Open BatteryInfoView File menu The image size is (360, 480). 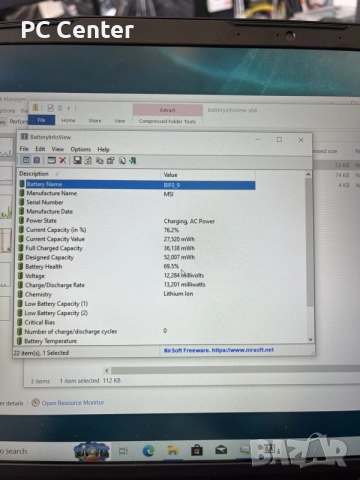coord(24,149)
